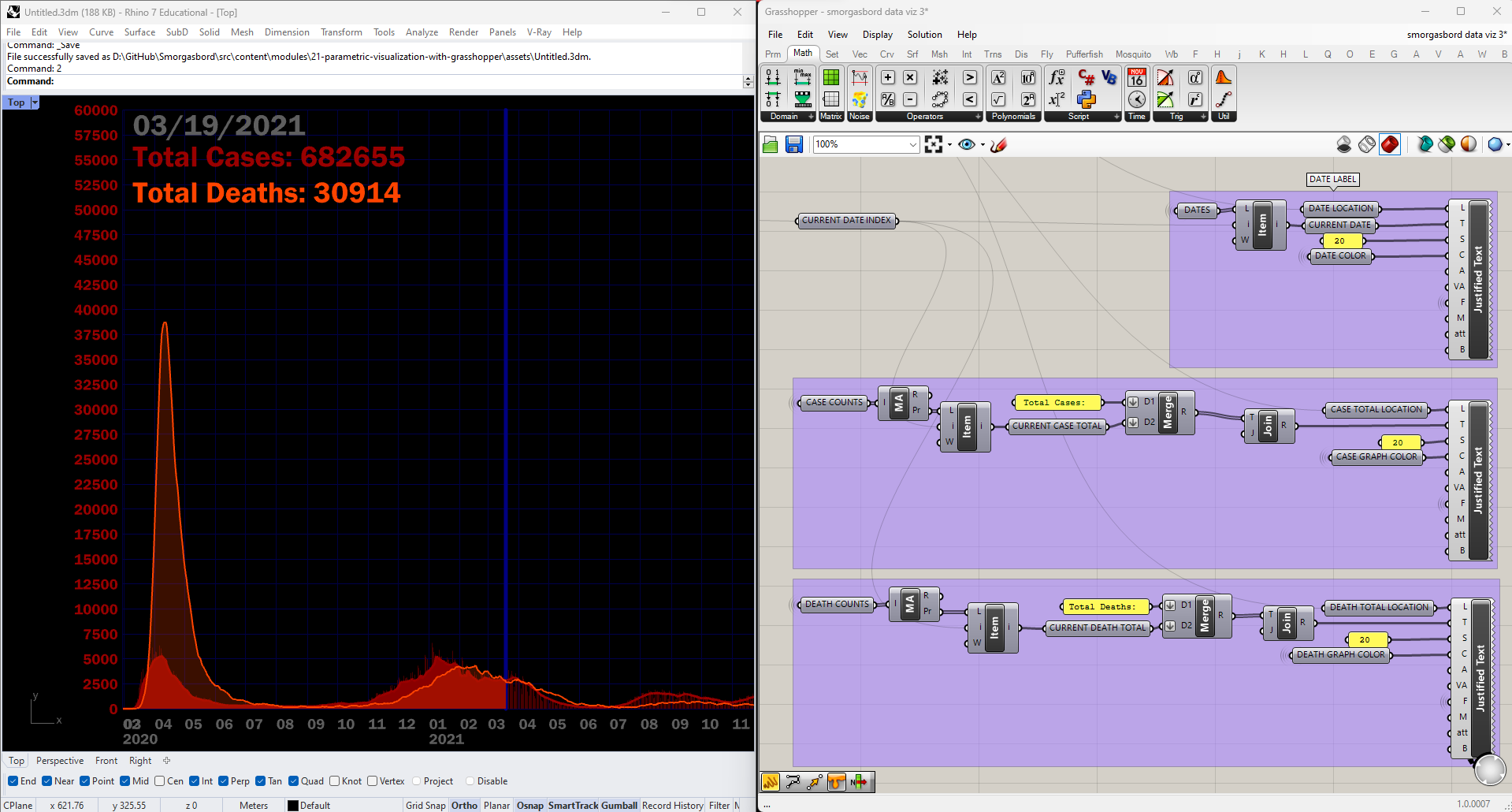The height and width of the screenshot is (812, 1512).
Task: Expand the preview eye options dropdown arrow
Action: click(x=983, y=145)
